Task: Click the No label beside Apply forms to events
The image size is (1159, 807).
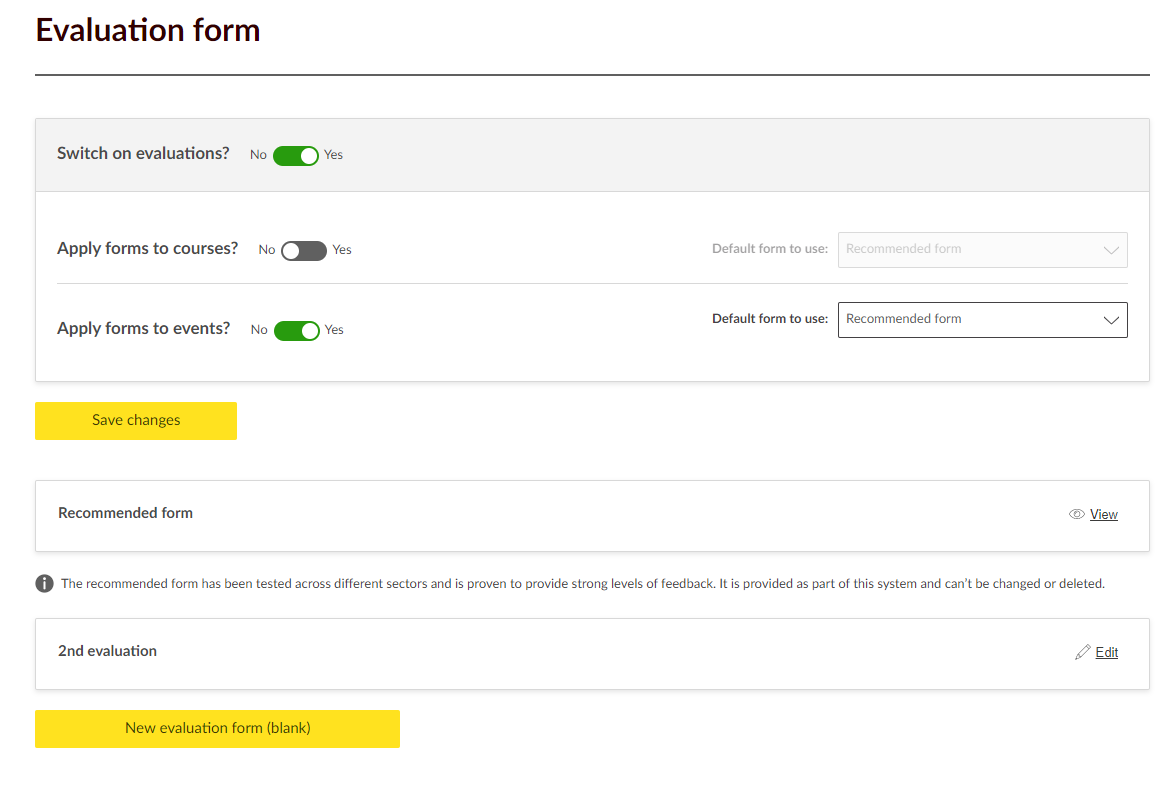Action: [259, 330]
